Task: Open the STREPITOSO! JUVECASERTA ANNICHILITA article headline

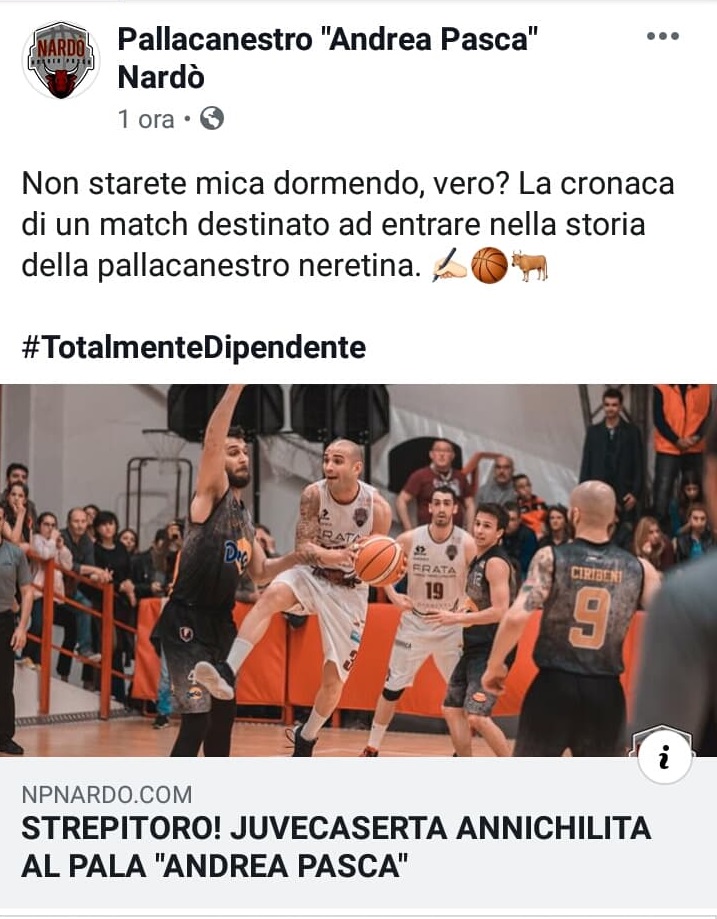Action: [x=336, y=847]
